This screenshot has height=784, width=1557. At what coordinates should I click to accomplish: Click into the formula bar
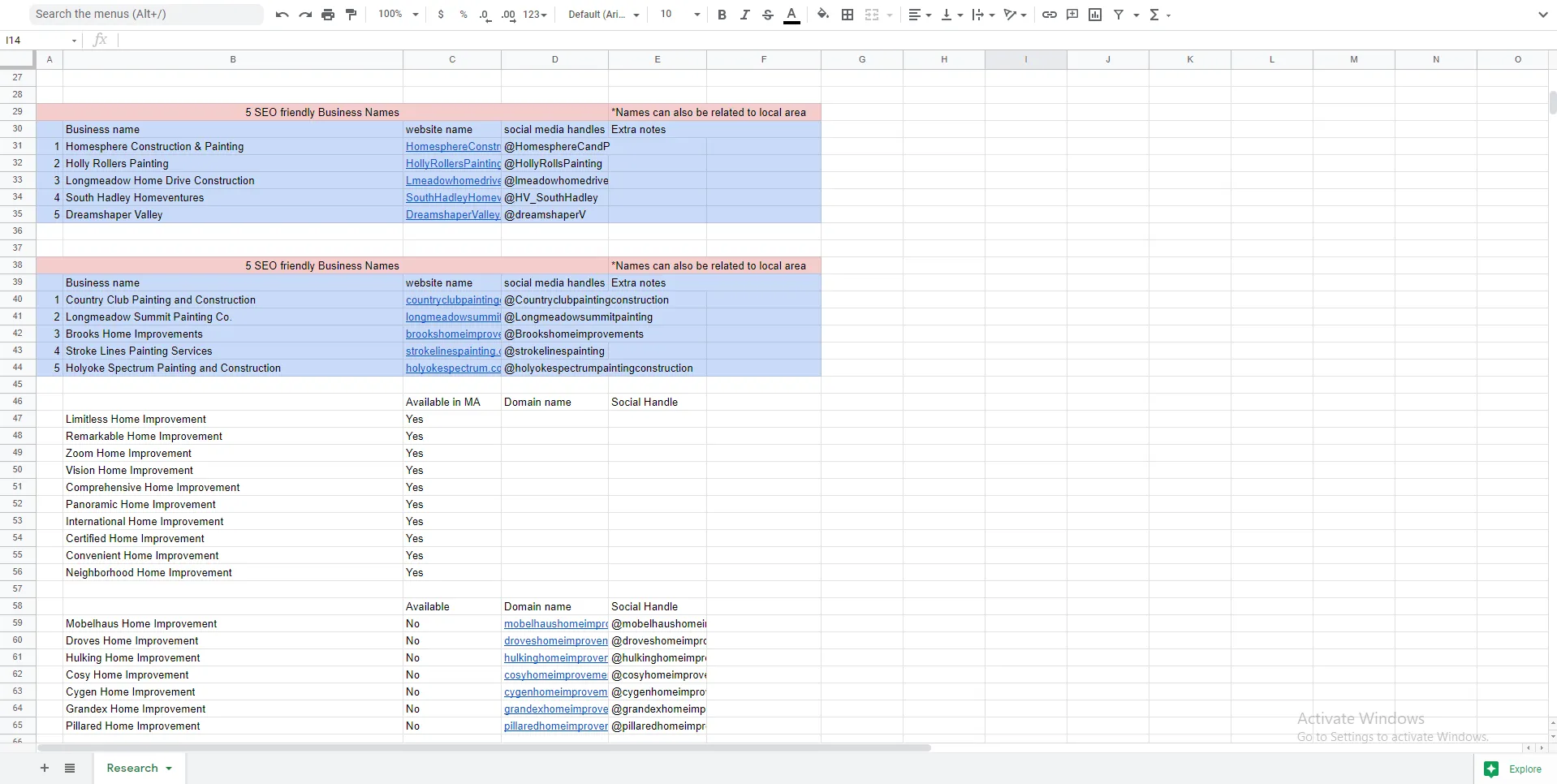coord(836,40)
